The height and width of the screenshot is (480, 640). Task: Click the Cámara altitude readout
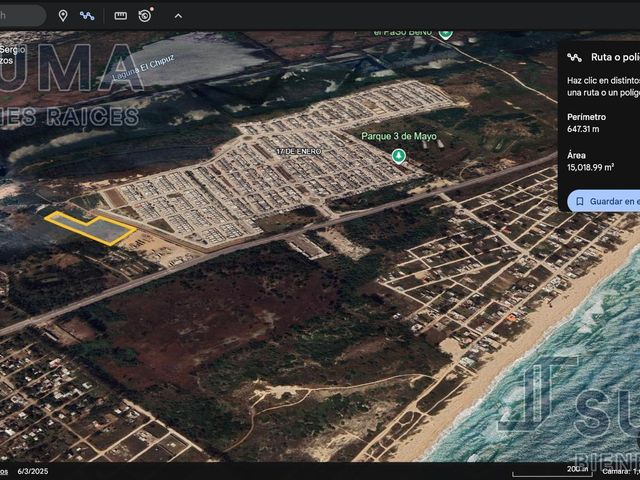pos(621,471)
